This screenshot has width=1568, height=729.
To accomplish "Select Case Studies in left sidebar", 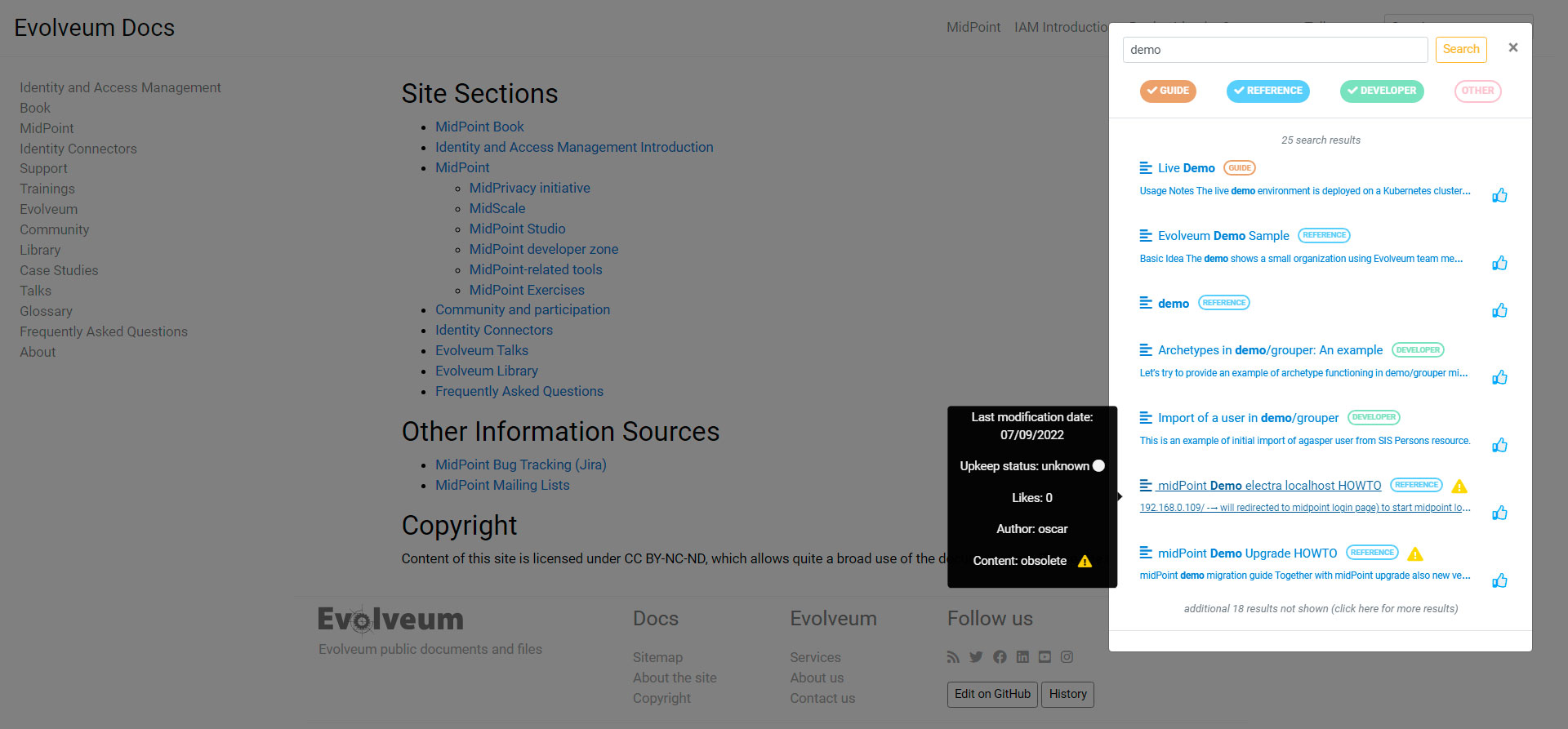I will coord(59,270).
